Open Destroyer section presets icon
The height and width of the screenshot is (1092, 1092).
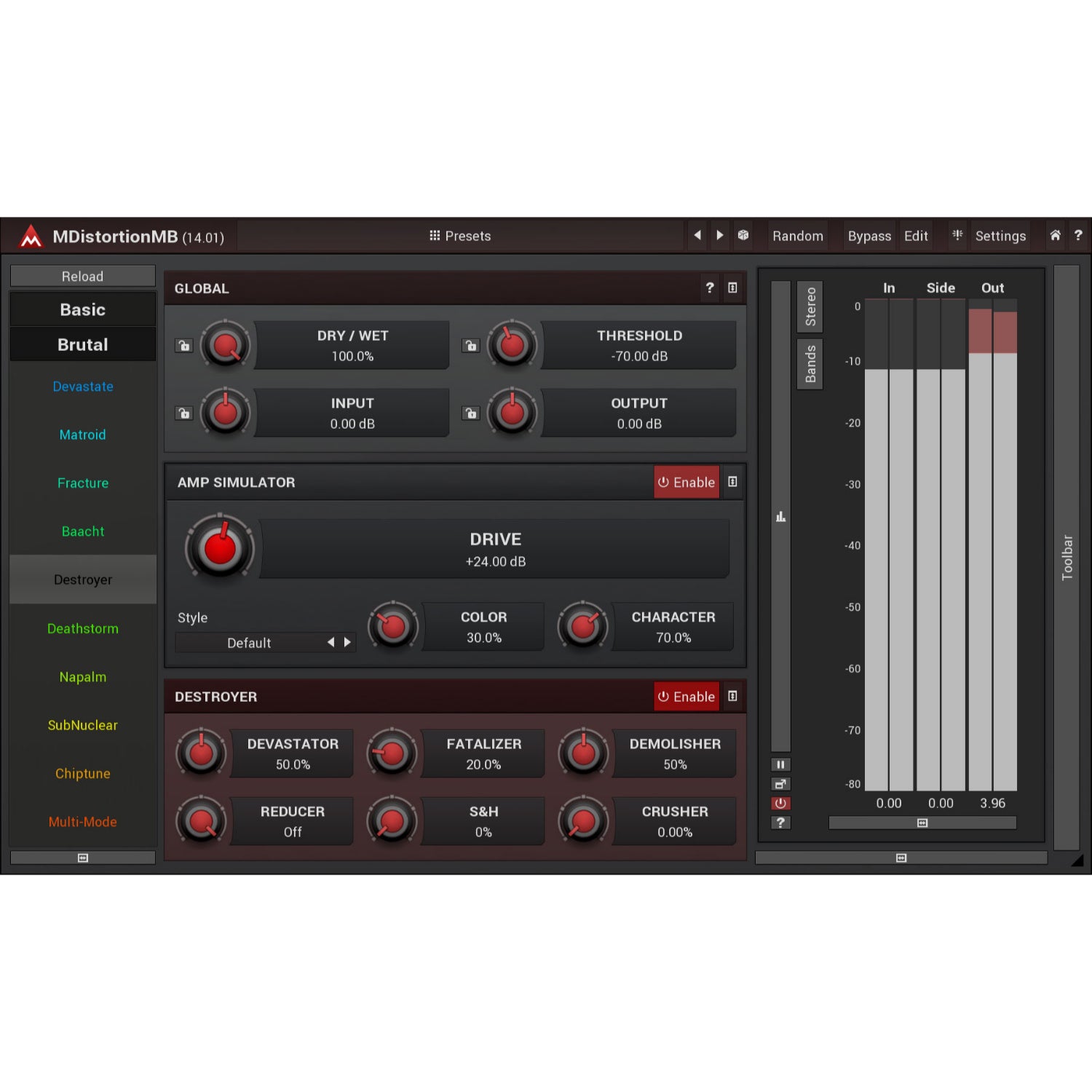tap(732, 697)
